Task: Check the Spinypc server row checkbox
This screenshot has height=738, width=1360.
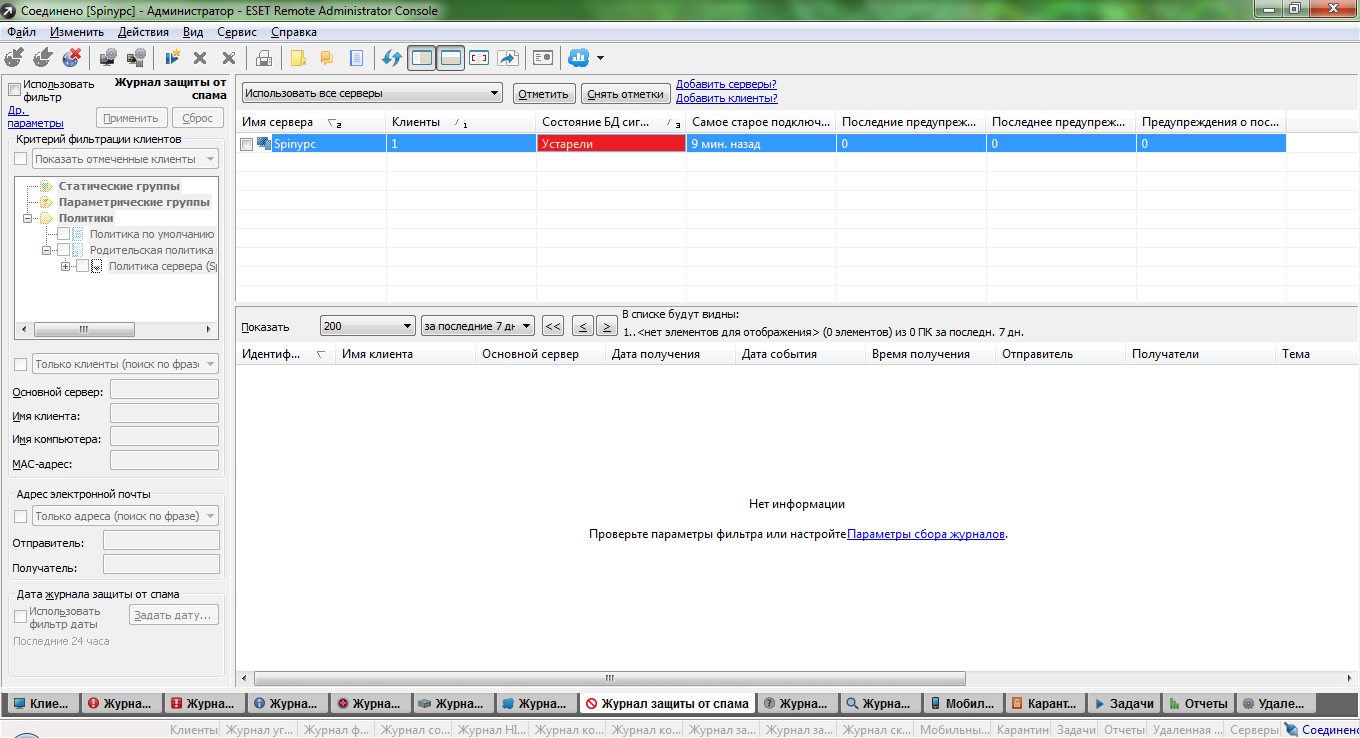Action: coord(247,144)
